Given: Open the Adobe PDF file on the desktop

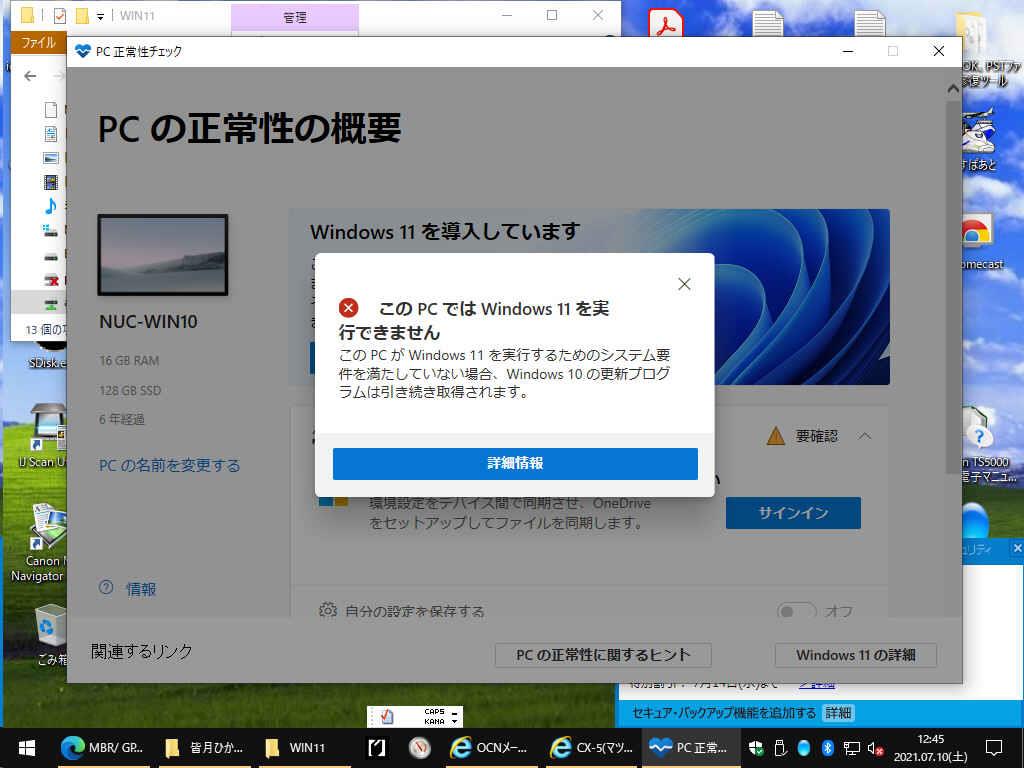Looking at the screenshot, I should pos(665,23).
